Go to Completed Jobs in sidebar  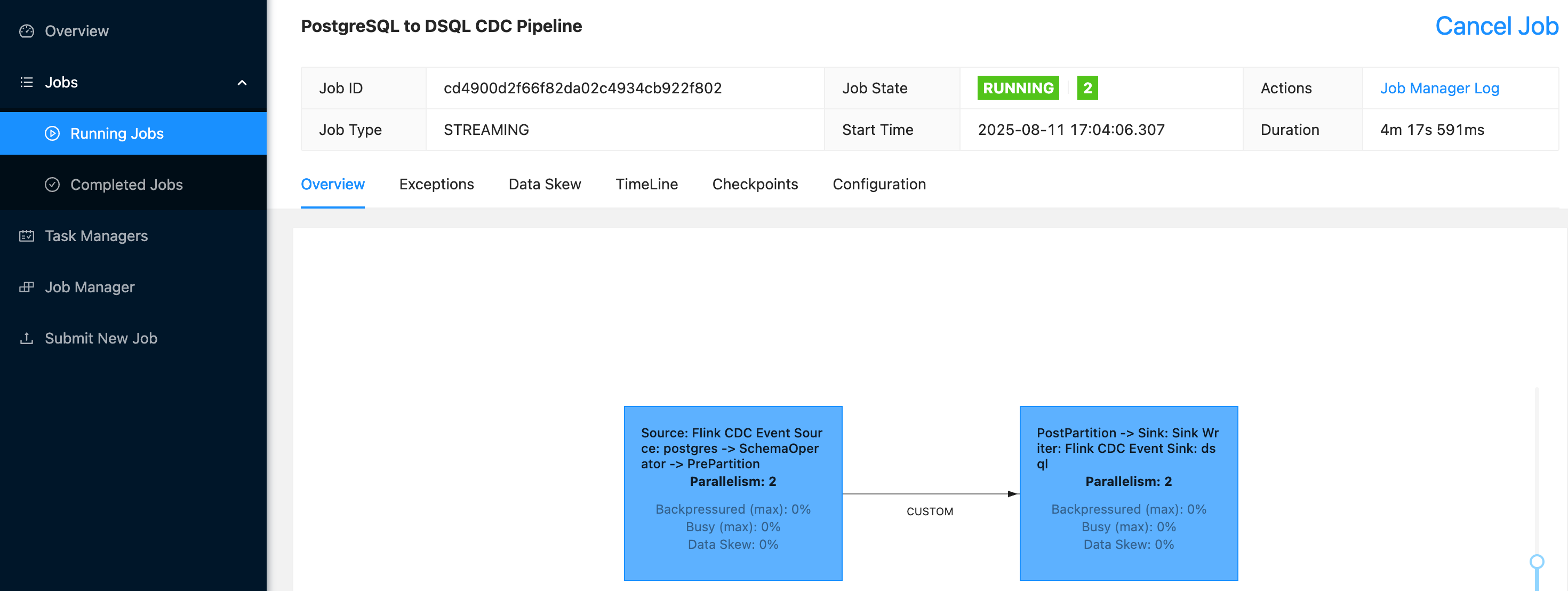[126, 185]
